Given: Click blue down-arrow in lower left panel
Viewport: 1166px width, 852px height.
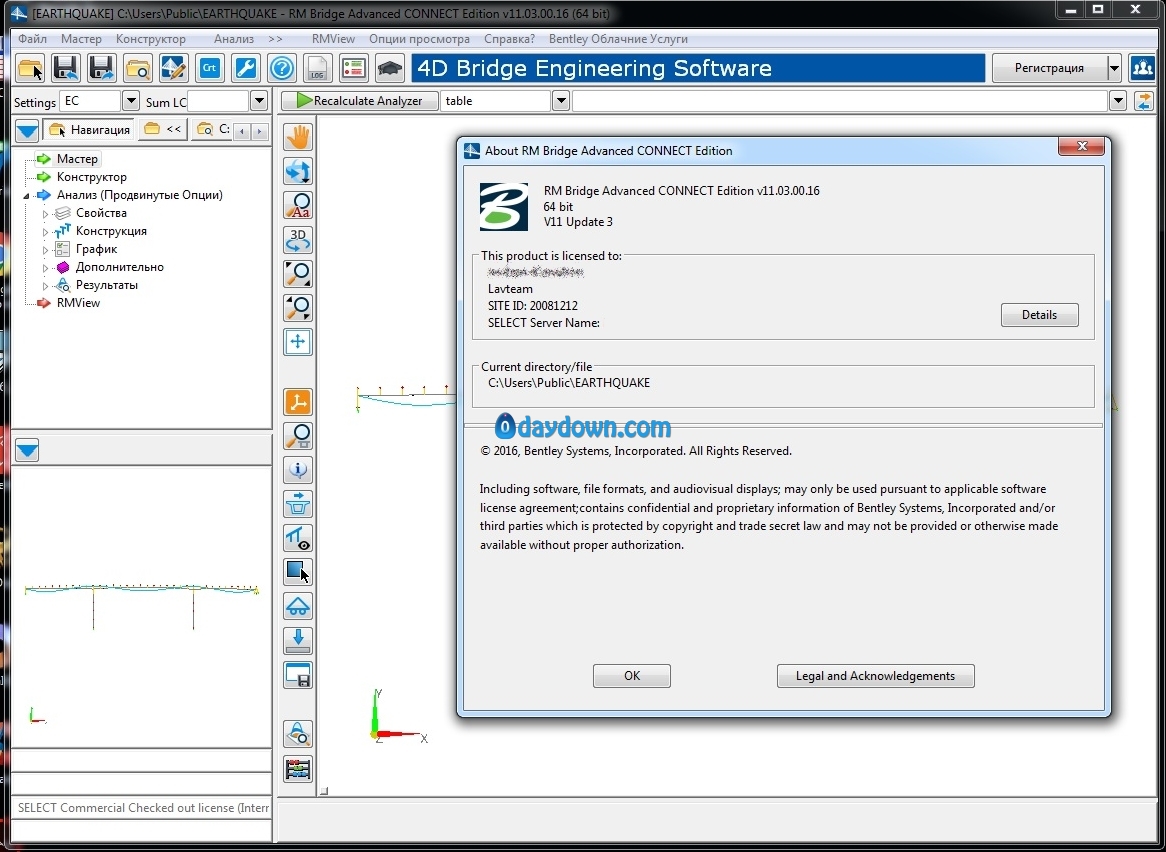Looking at the screenshot, I should pos(28,450).
